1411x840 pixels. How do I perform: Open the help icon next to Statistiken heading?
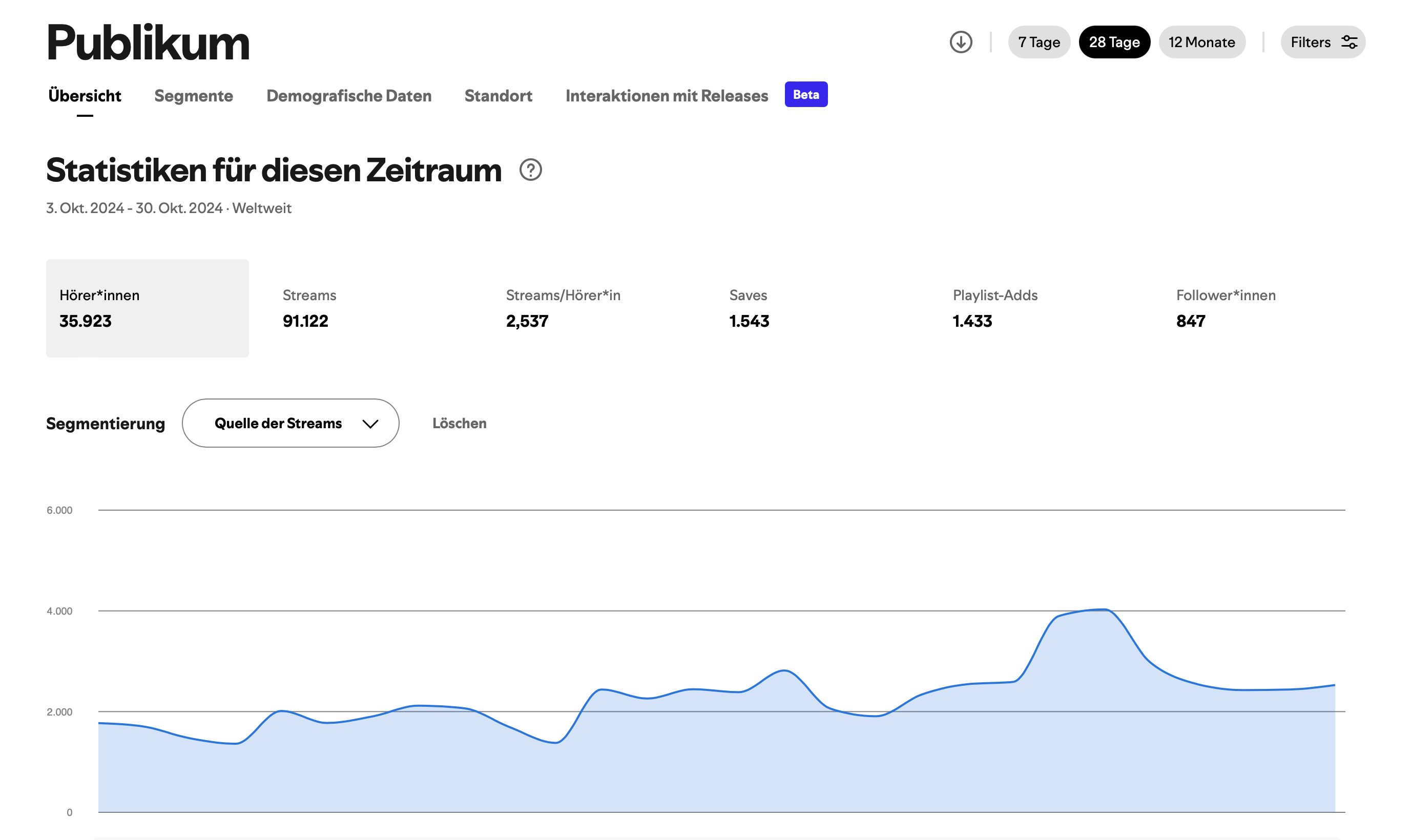tap(531, 170)
